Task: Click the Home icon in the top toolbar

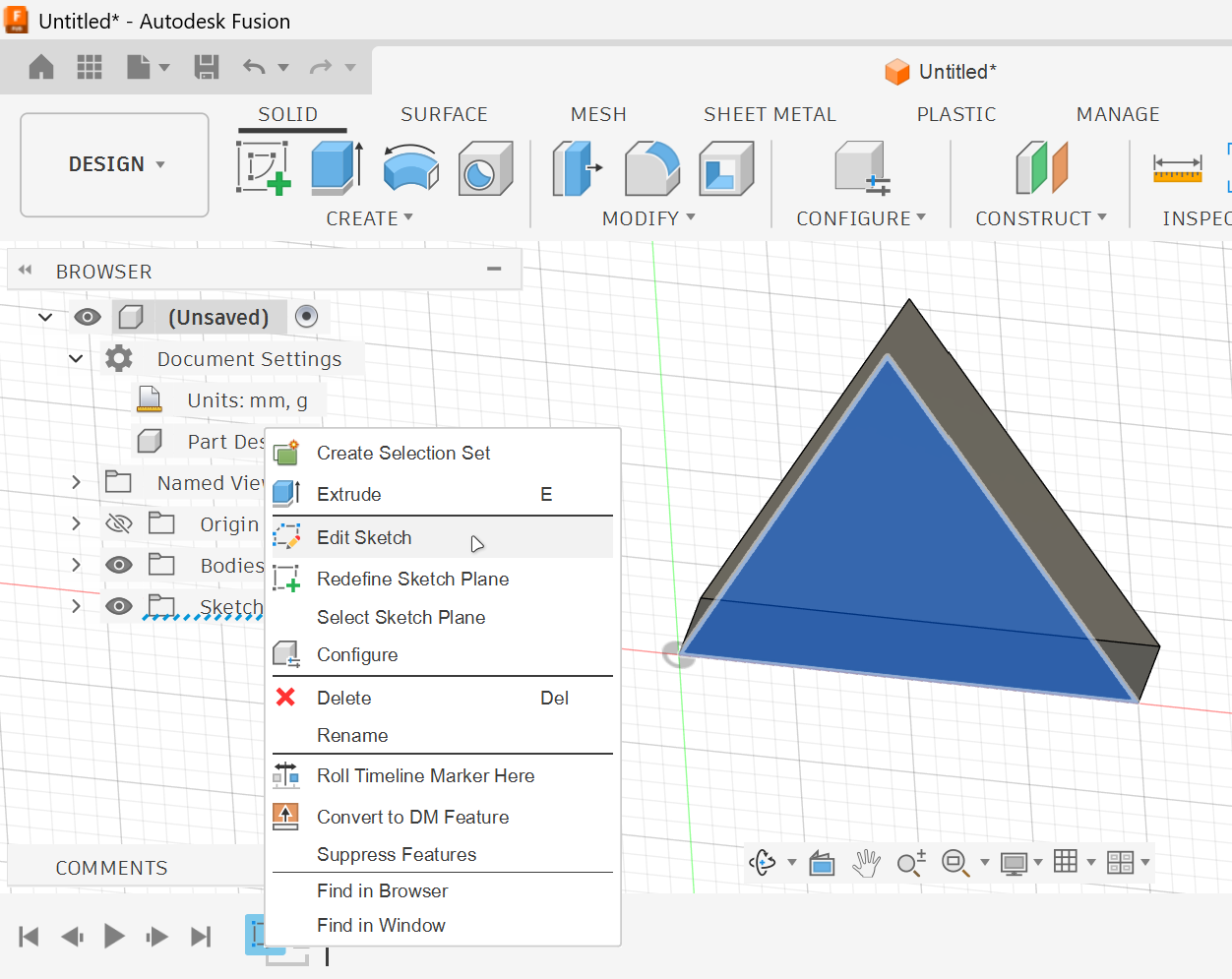Action: (x=41, y=67)
